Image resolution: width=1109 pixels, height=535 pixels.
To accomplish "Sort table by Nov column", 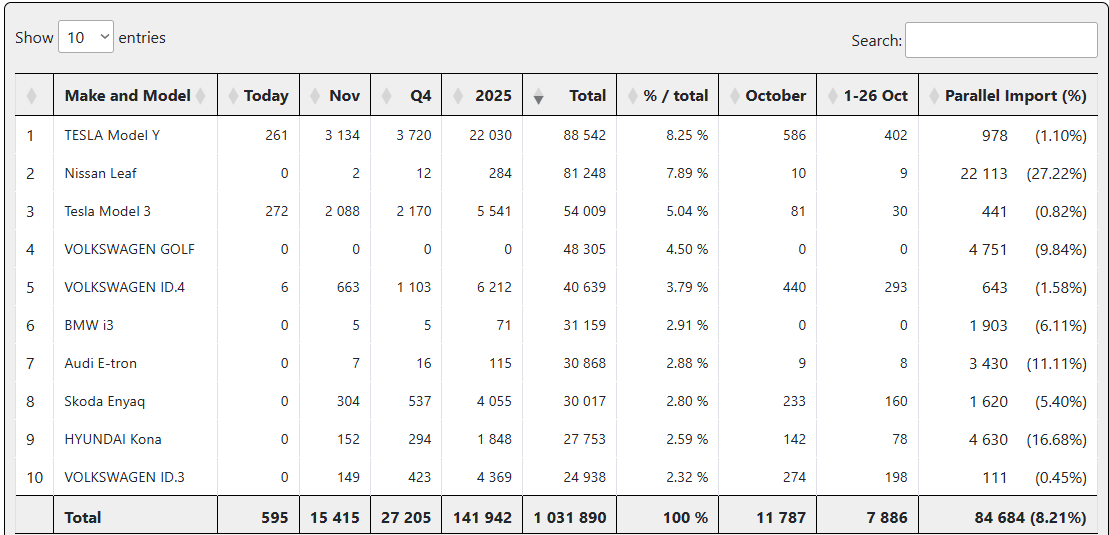I will pos(335,95).
